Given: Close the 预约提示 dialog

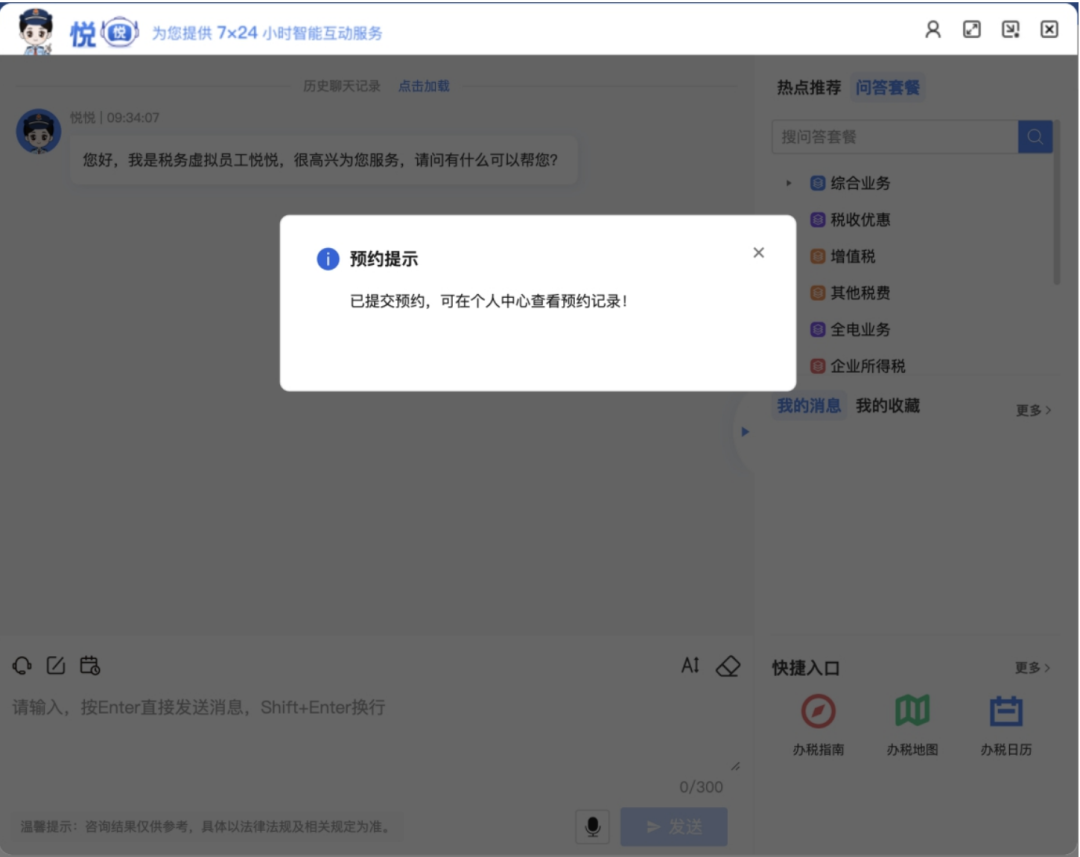Looking at the screenshot, I should (758, 253).
